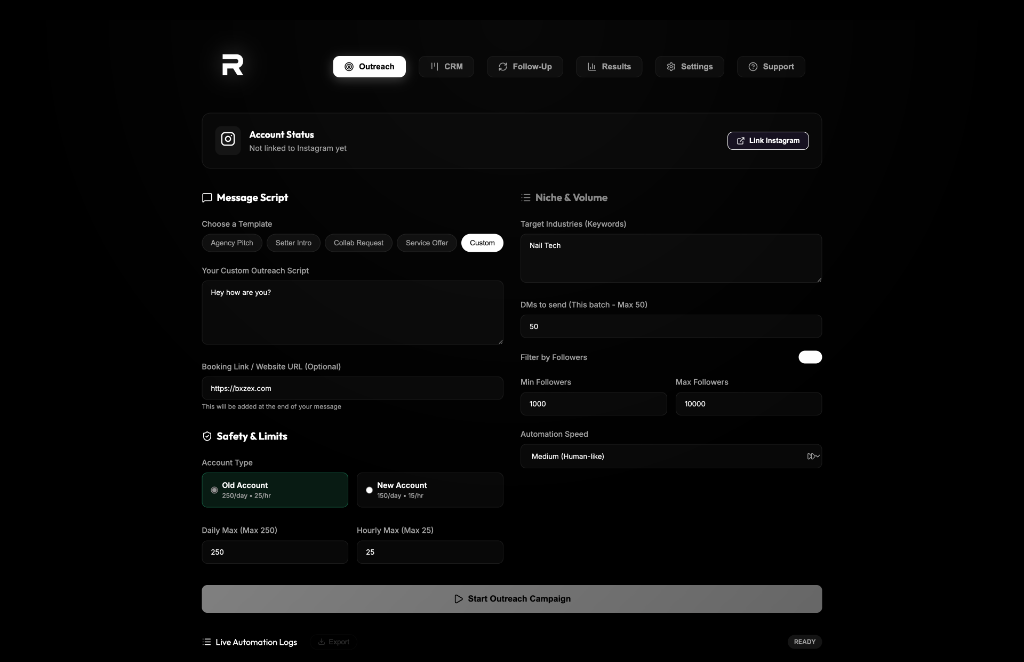Viewport: 1024px width, 662px height.
Task: Select the Collab Request template
Action: click(358, 242)
